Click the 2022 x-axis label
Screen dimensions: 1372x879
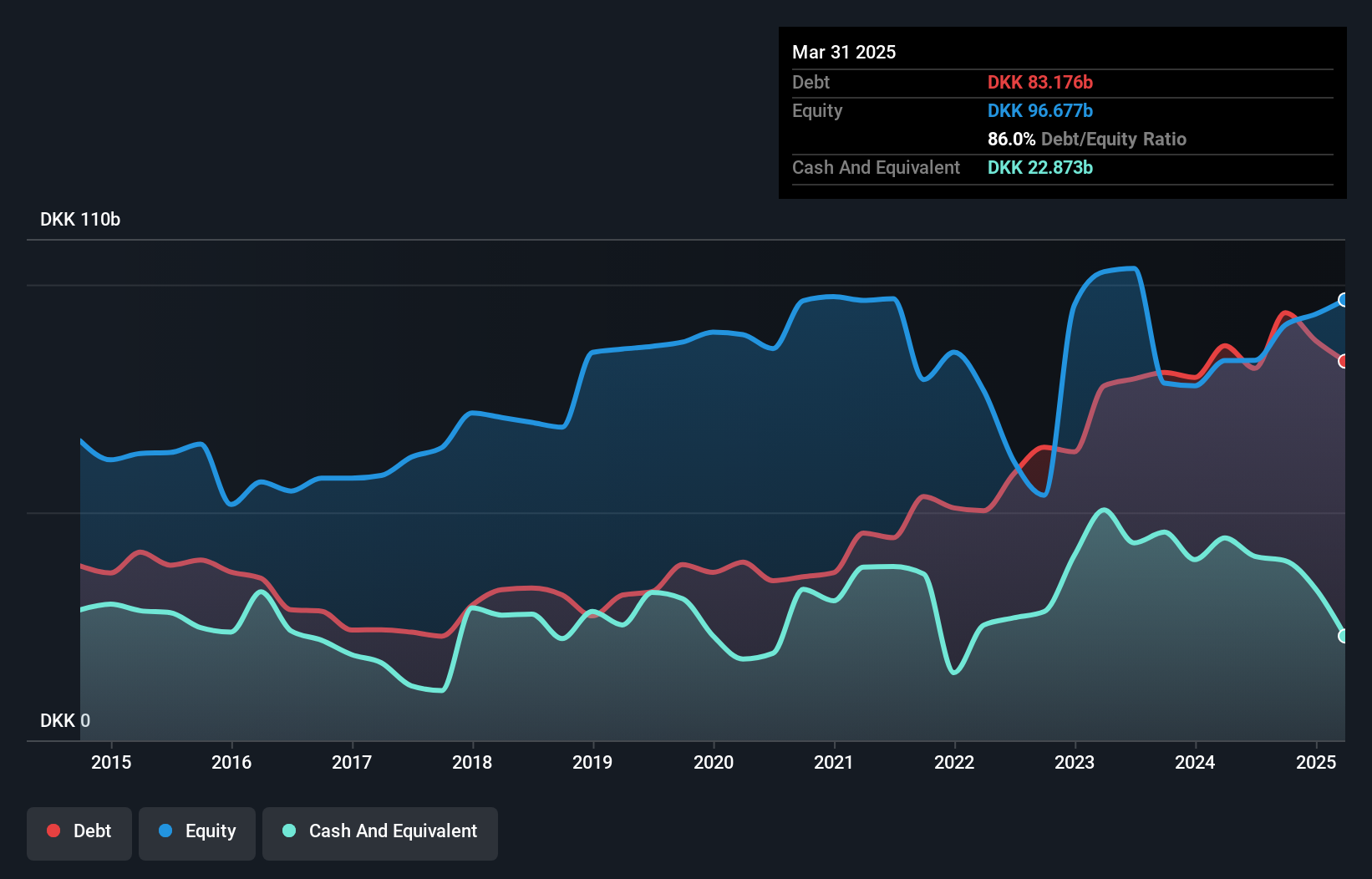(954, 762)
